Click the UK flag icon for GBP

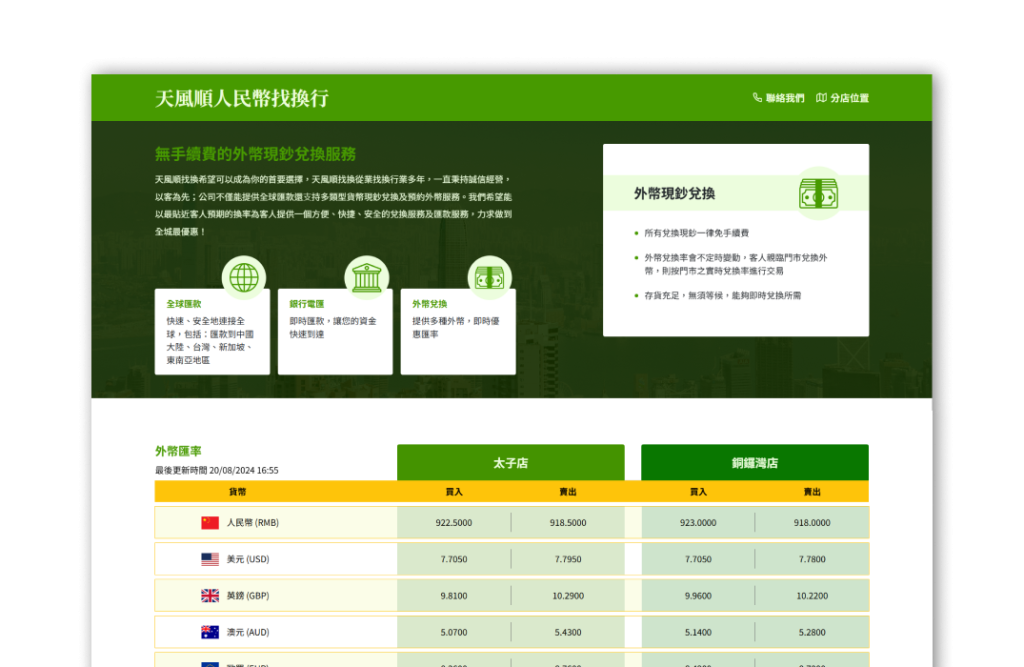[x=210, y=596]
